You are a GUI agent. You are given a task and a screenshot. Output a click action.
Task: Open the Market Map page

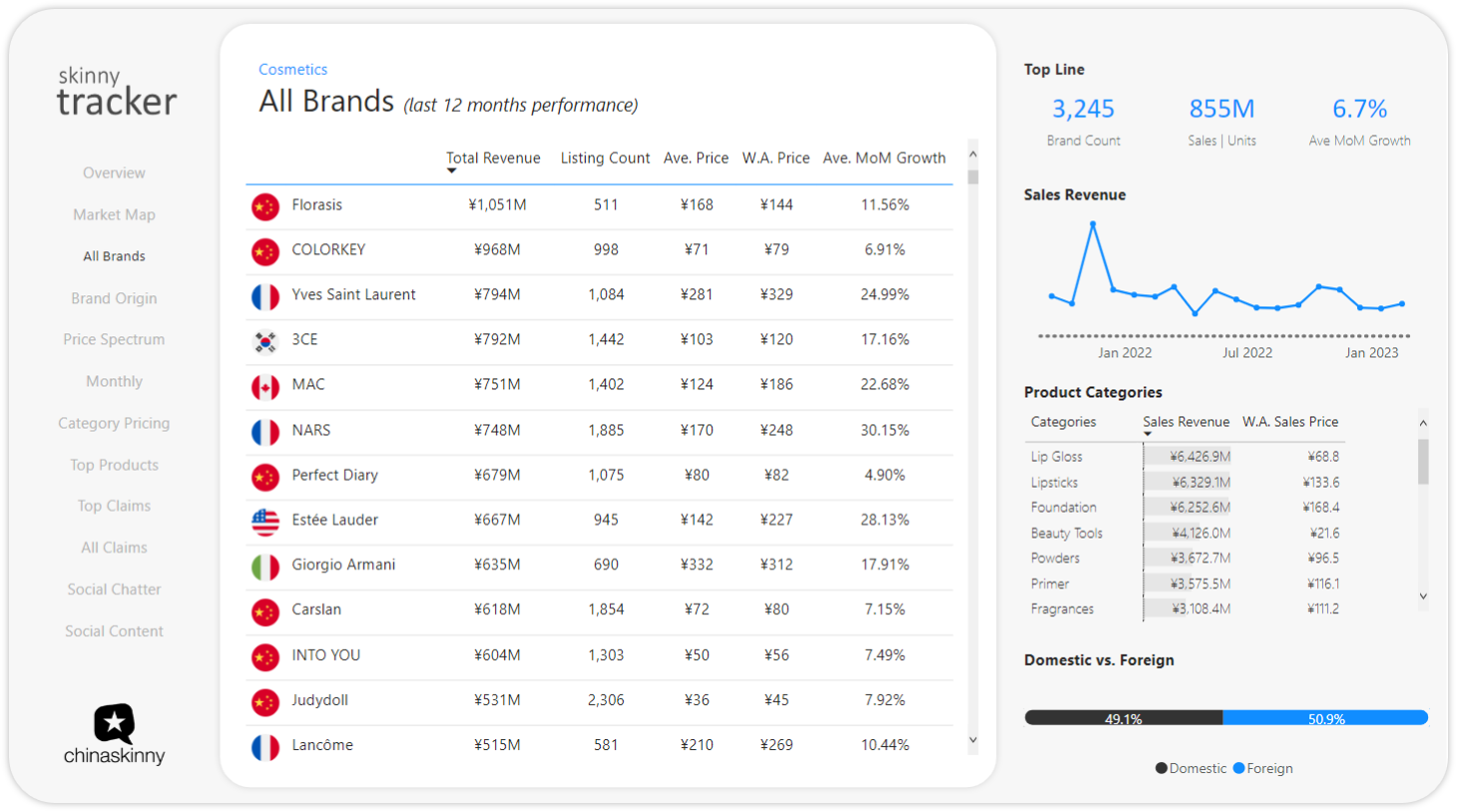pos(114,214)
